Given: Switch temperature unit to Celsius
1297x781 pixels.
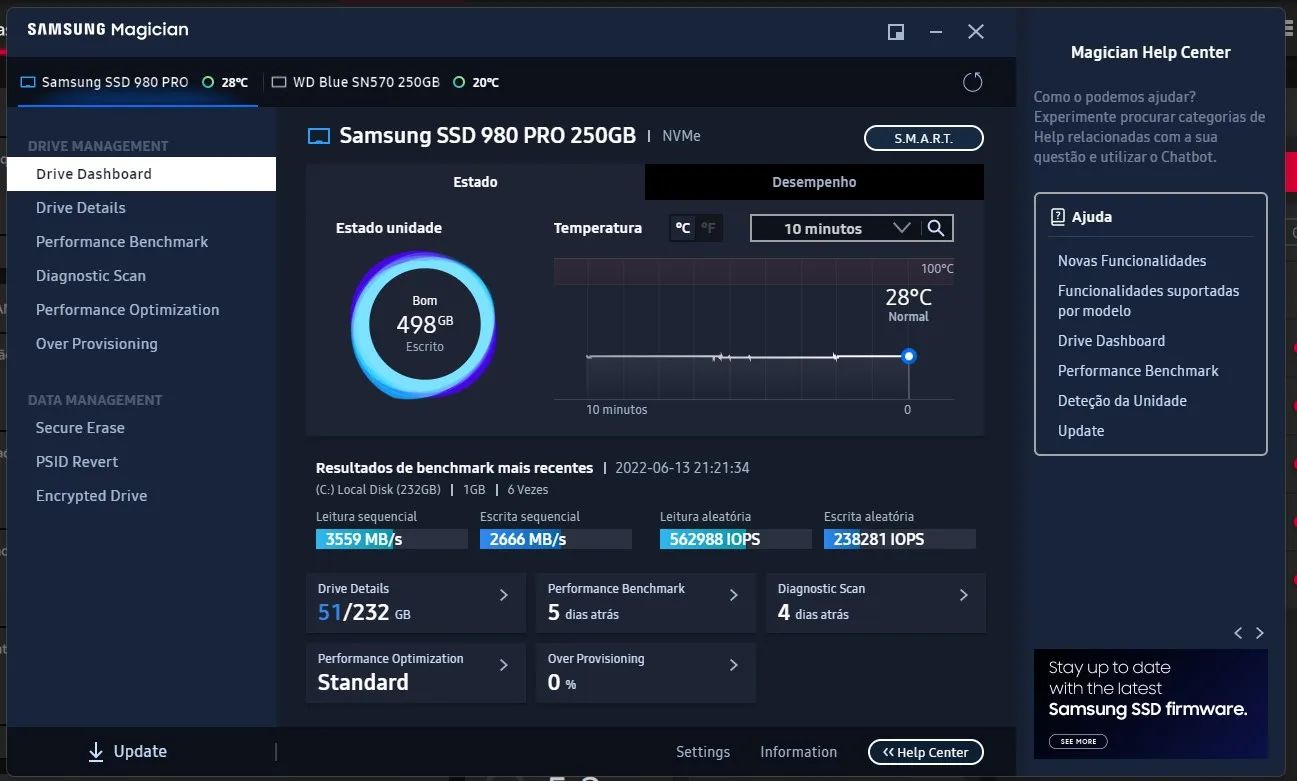Looking at the screenshot, I should click(682, 228).
